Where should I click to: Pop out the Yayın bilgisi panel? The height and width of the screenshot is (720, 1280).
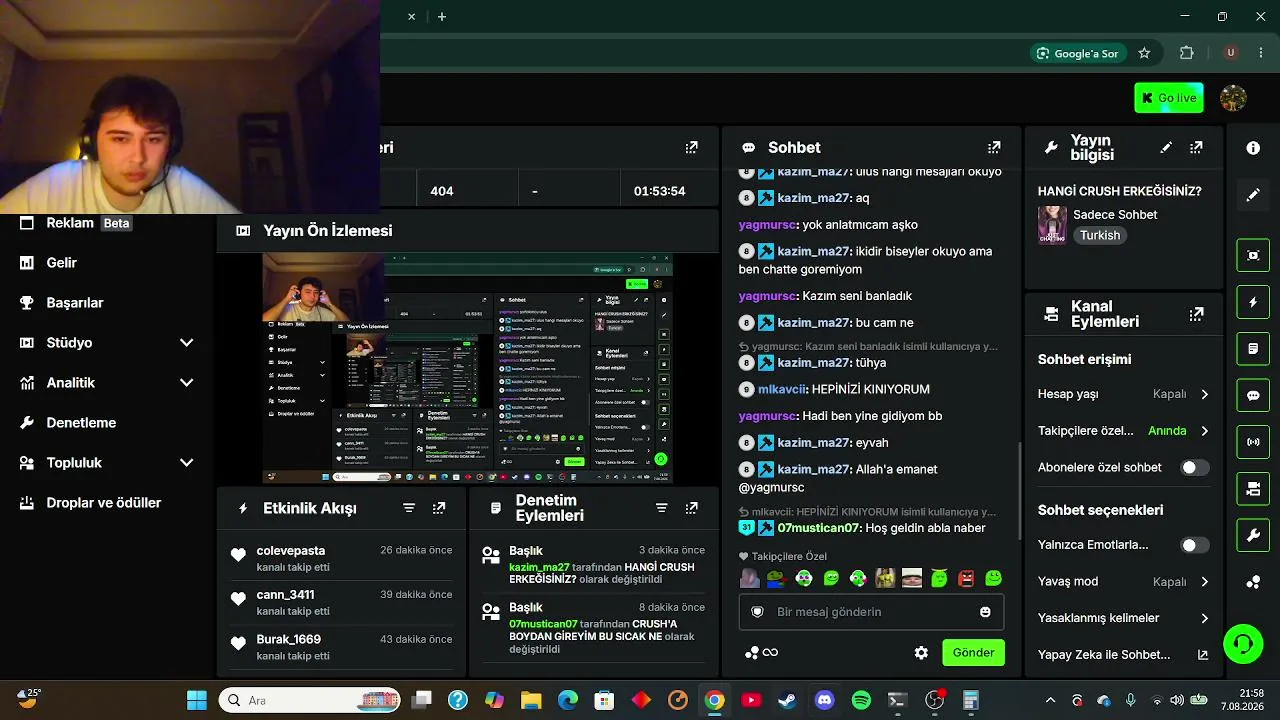tap(1196, 147)
